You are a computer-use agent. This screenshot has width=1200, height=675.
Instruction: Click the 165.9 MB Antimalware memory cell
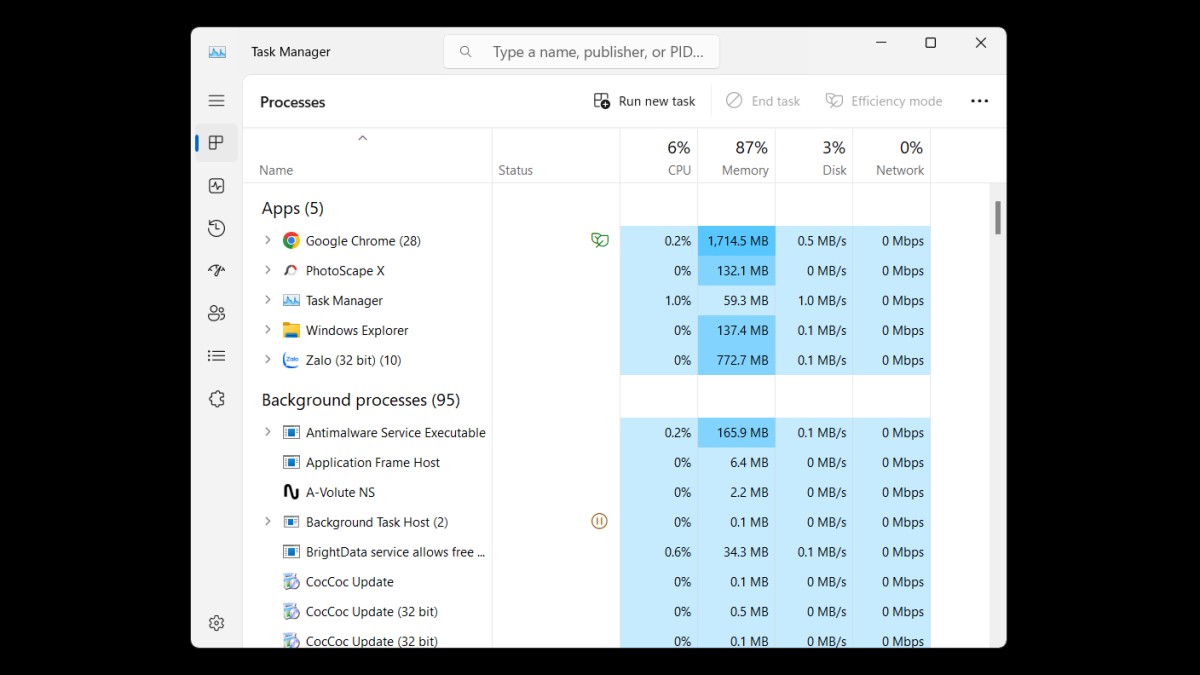(736, 433)
